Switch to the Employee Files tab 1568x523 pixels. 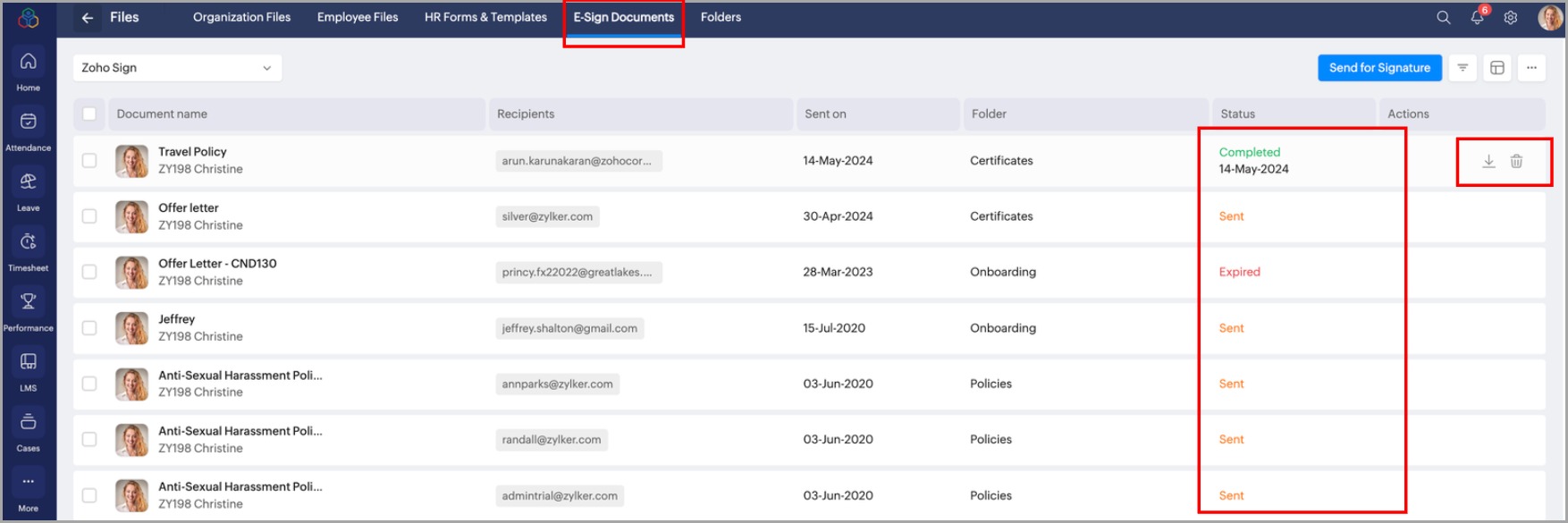click(x=358, y=18)
